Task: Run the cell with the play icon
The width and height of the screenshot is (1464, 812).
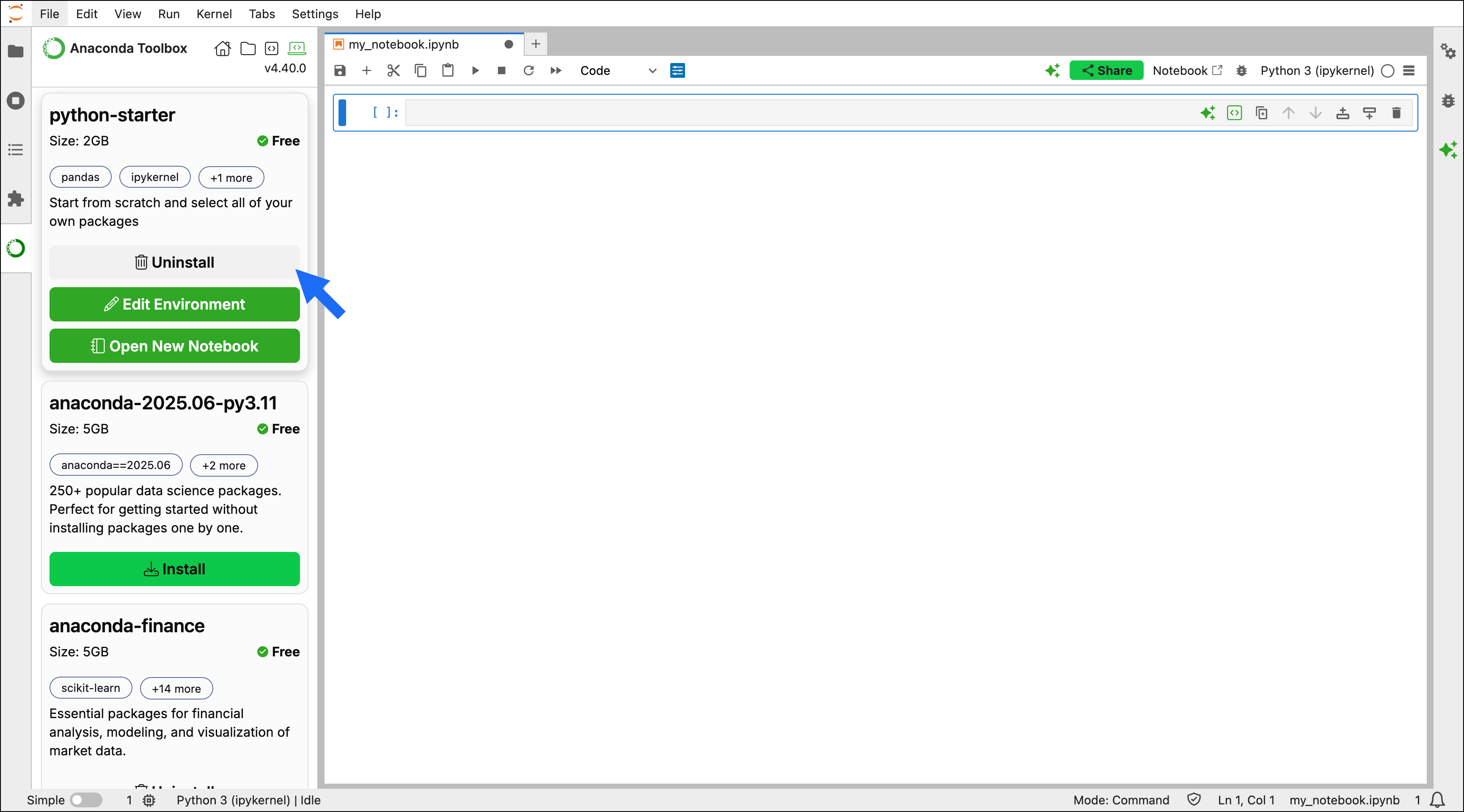Action: click(475, 71)
